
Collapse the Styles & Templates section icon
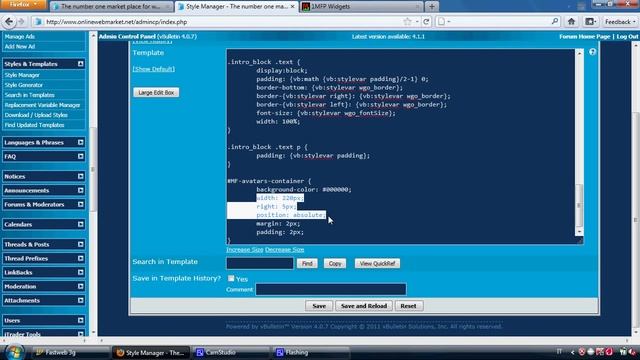(80, 64)
